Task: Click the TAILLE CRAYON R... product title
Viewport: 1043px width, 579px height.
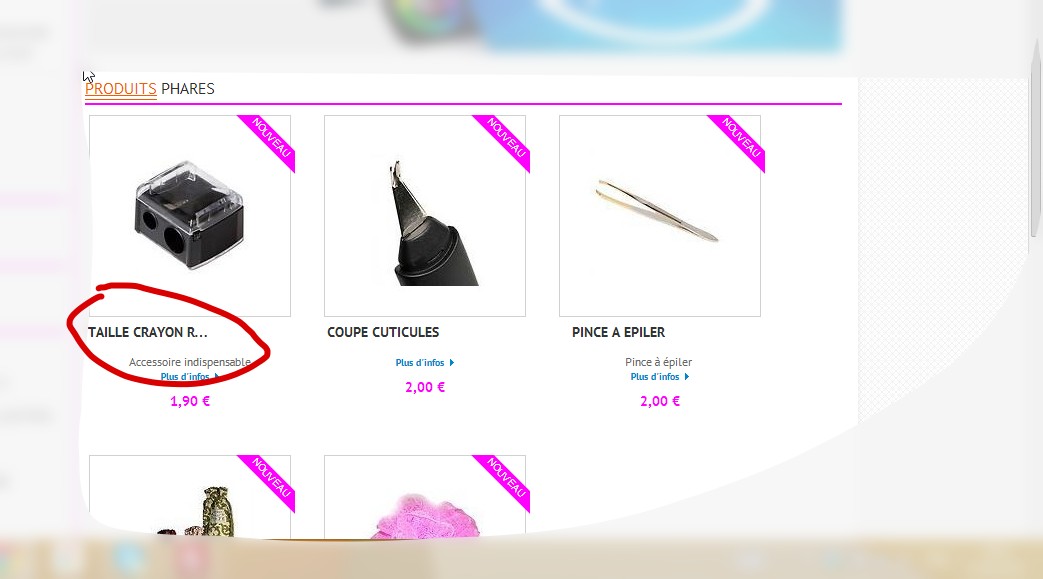Action: click(x=148, y=332)
